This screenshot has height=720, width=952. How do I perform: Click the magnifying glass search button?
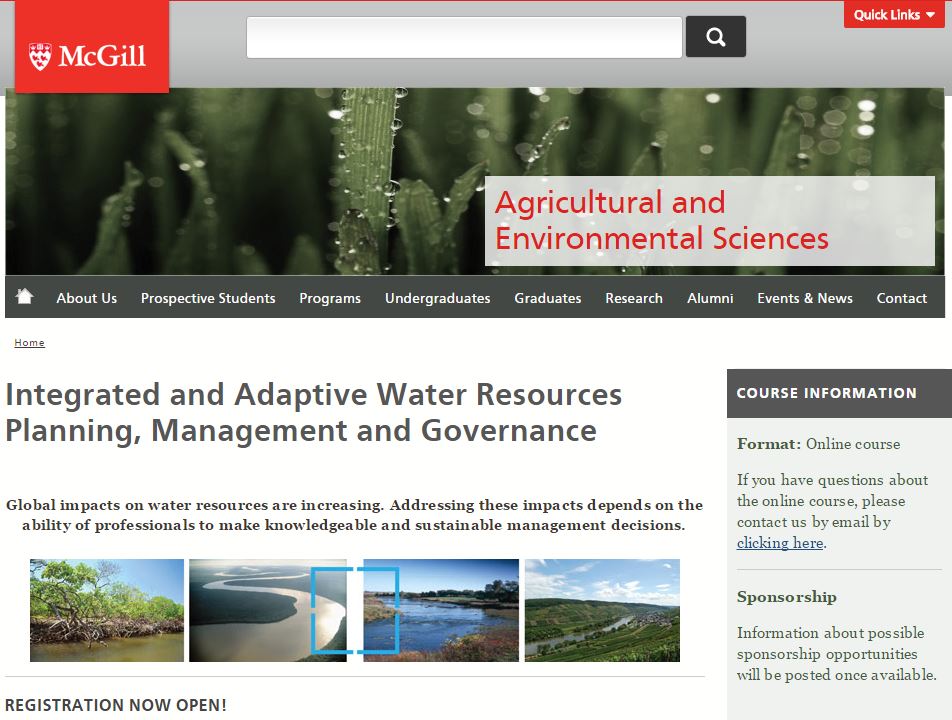click(x=716, y=37)
